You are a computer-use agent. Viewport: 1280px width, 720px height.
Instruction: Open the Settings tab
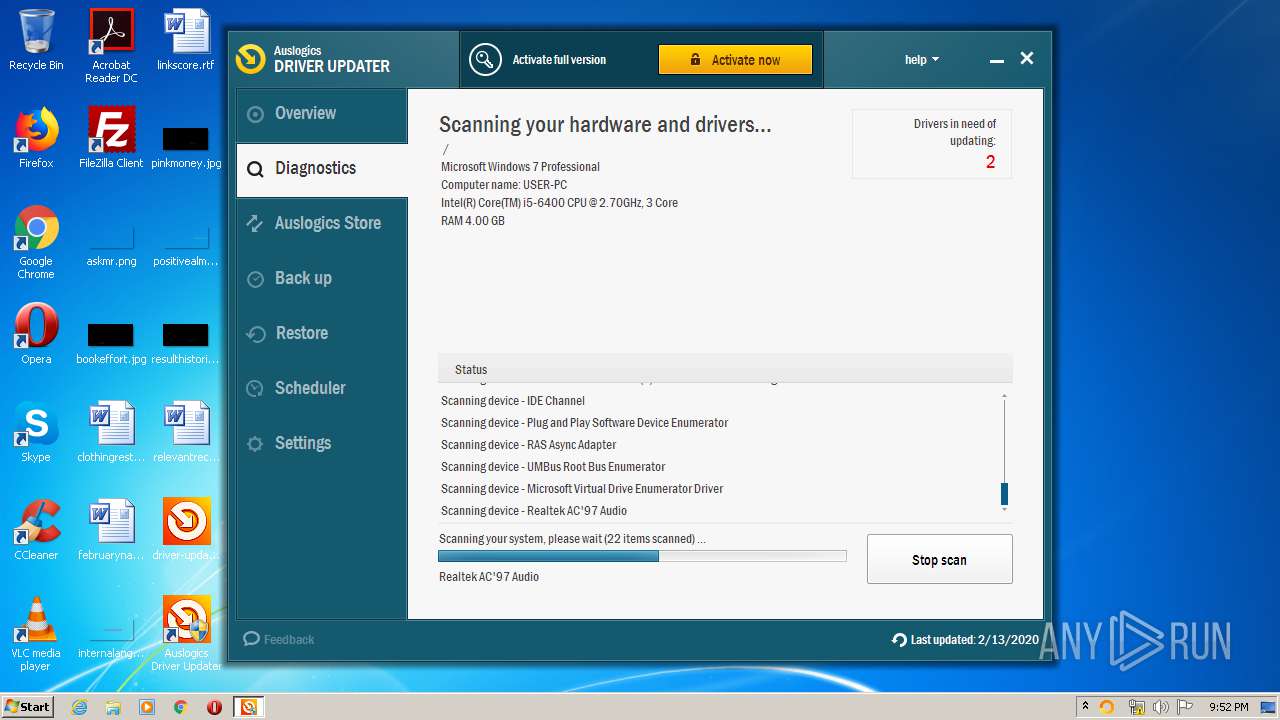tap(322, 444)
